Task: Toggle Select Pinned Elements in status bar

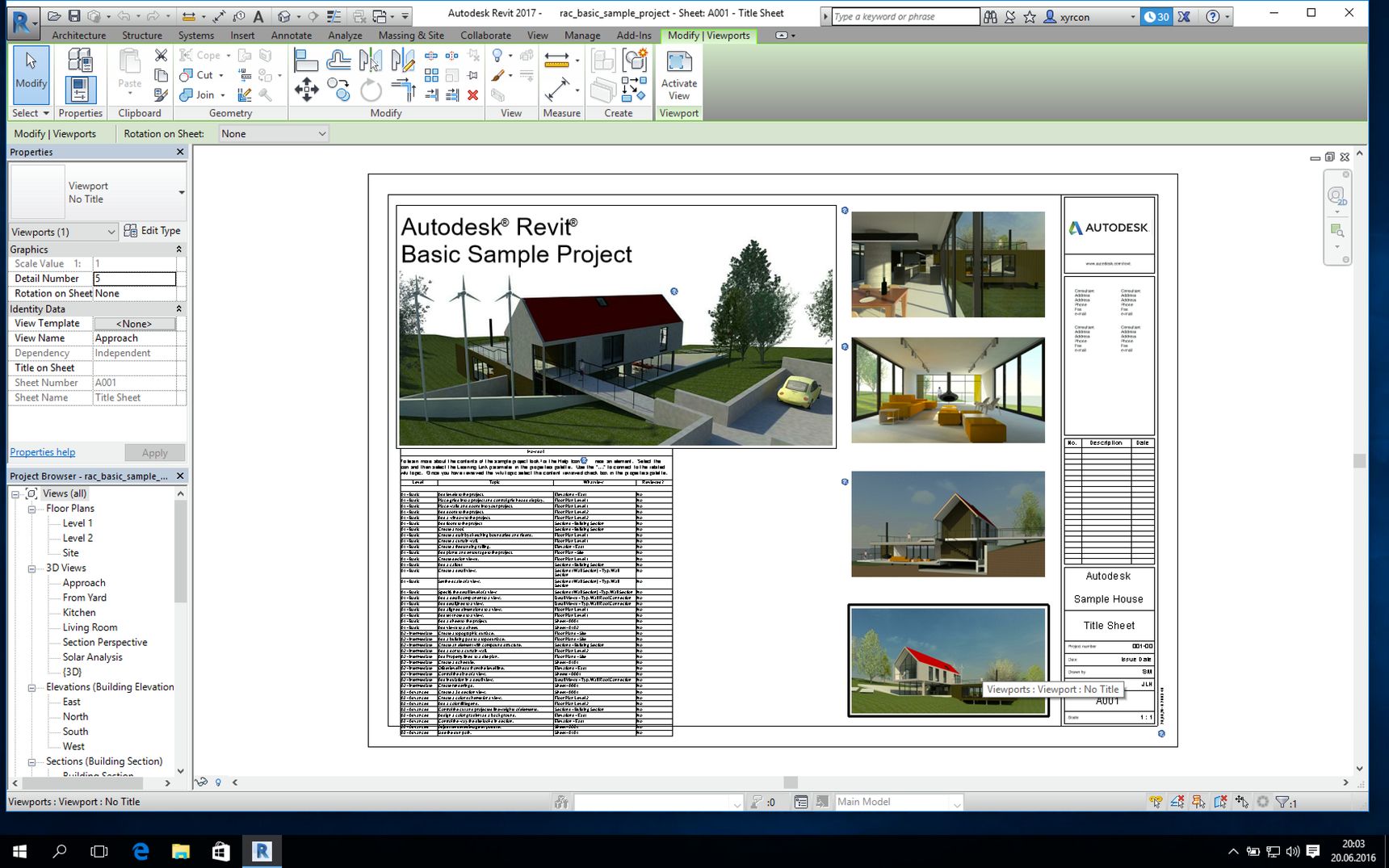Action: 1198,802
